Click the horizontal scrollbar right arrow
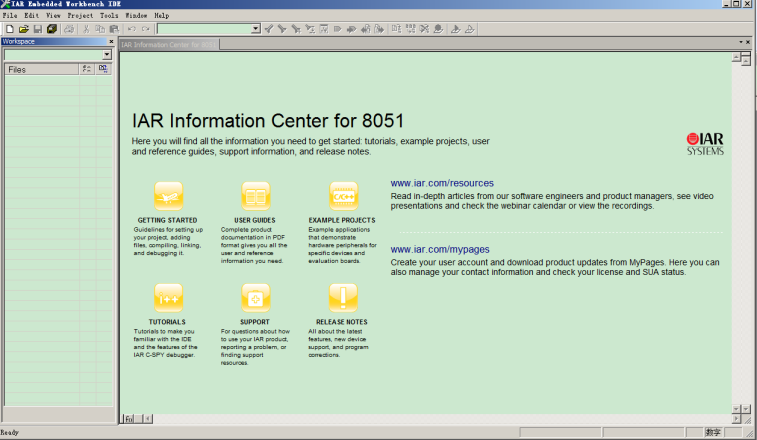Image resolution: width=757 pixels, height=440 pixels. coord(736,419)
